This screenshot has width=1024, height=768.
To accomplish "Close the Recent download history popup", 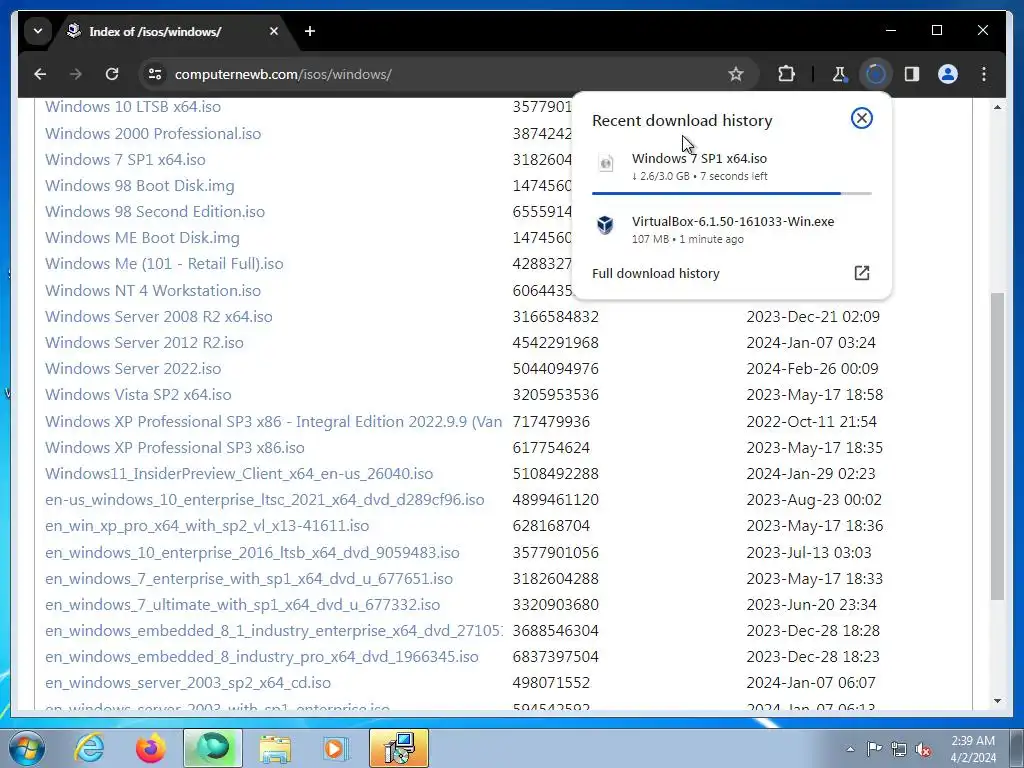I will [x=861, y=118].
